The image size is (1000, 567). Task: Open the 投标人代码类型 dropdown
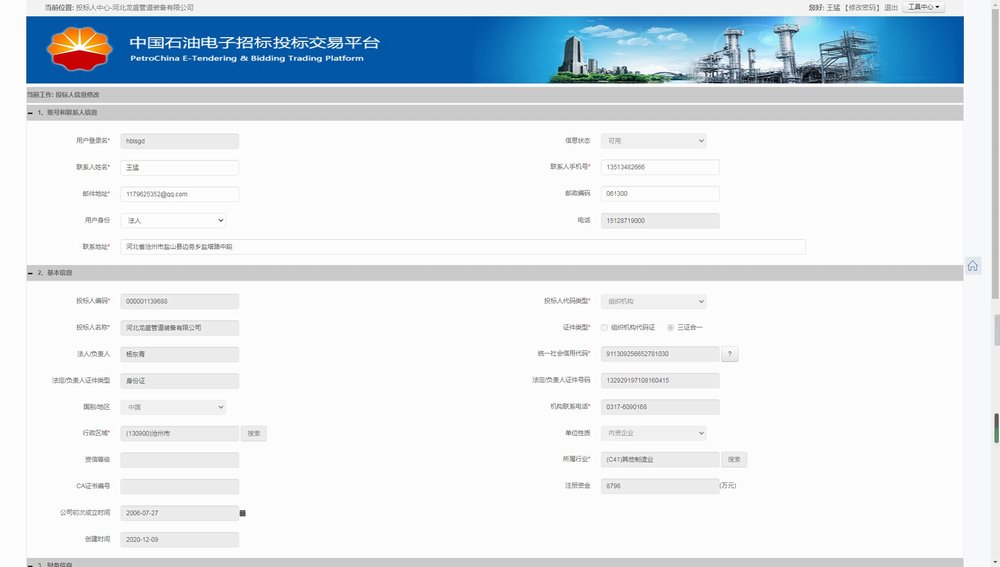[x=654, y=301]
